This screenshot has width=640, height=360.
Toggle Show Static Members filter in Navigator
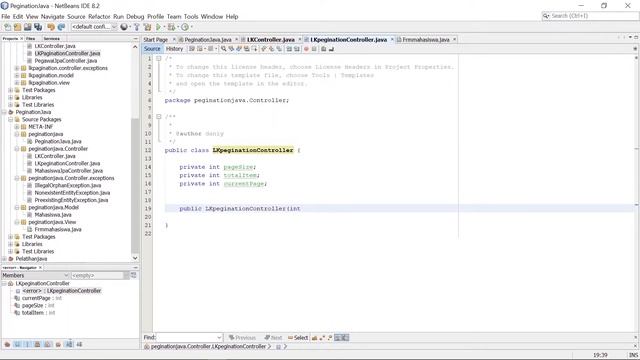point(27,344)
